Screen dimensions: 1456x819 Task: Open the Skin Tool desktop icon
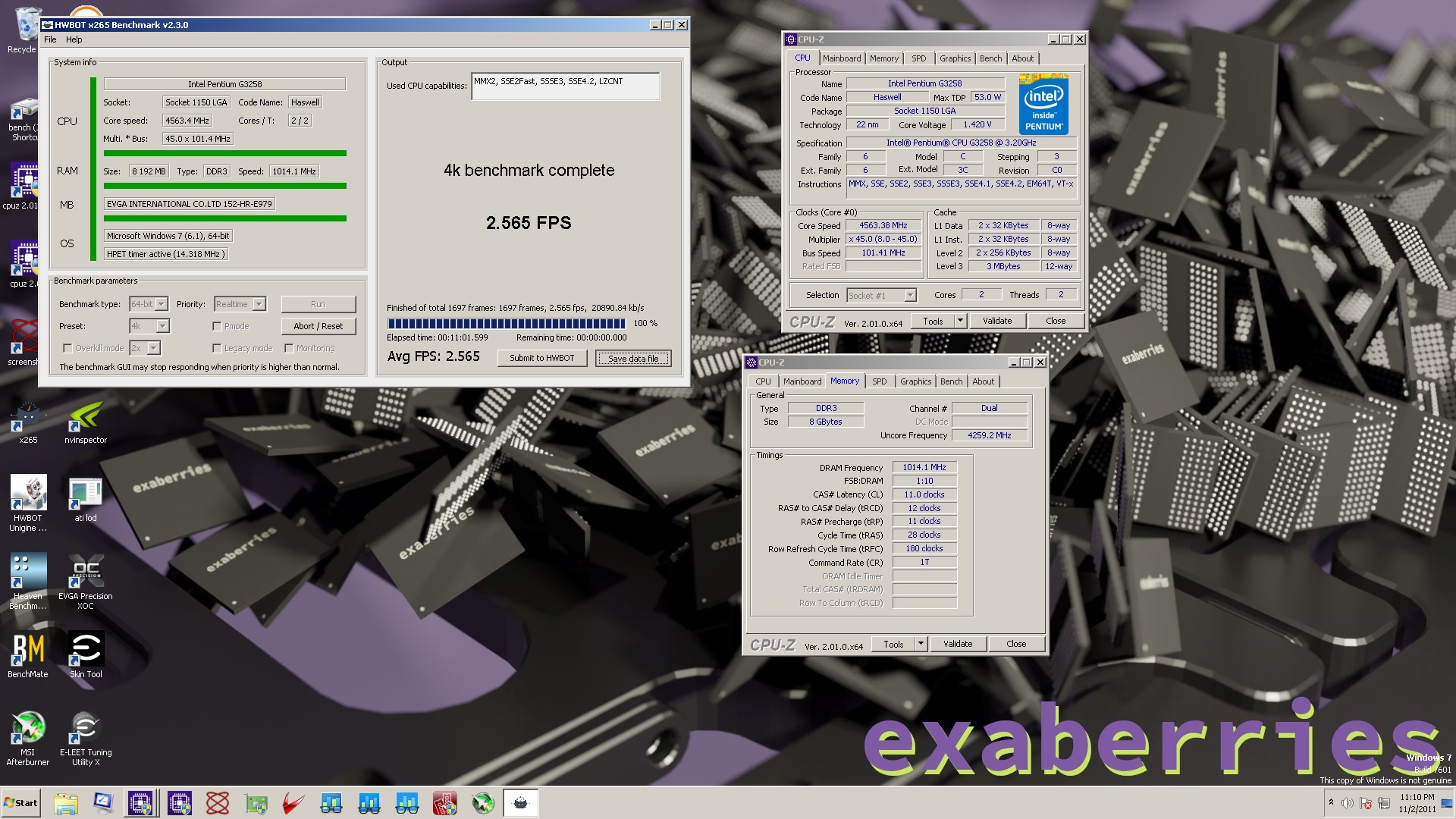coord(86,654)
